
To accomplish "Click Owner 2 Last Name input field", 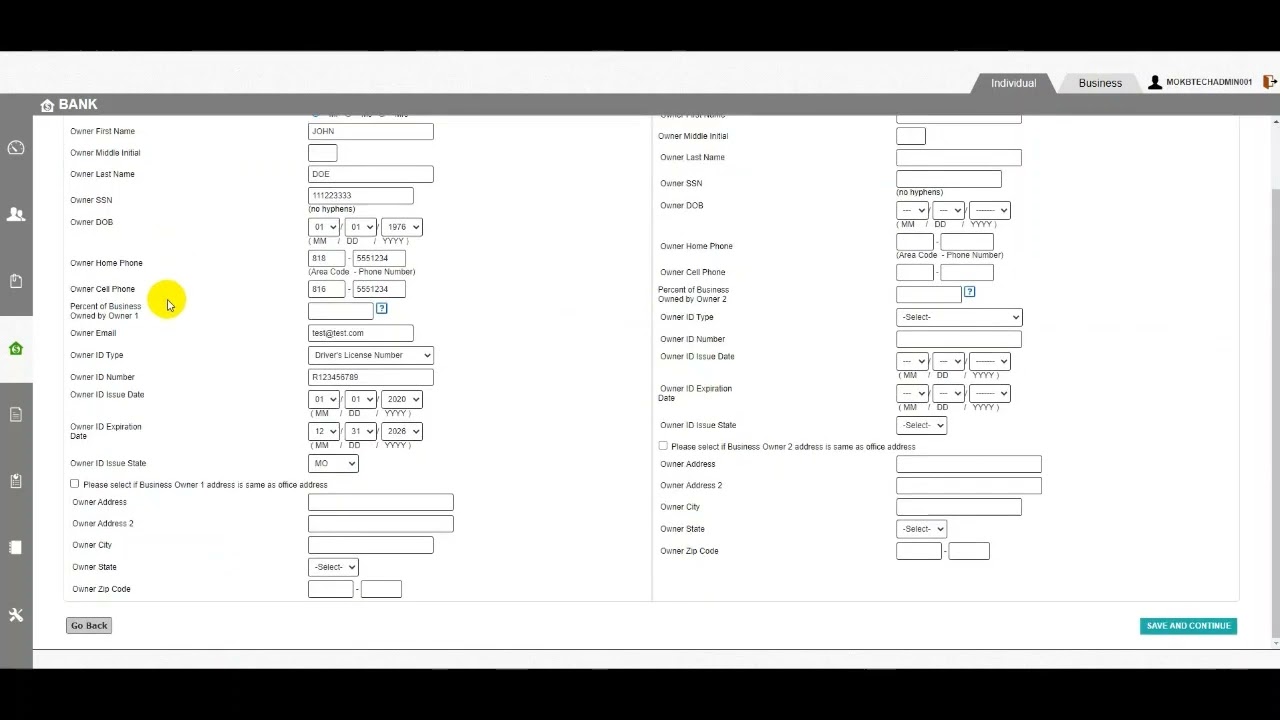I will click(x=959, y=157).
